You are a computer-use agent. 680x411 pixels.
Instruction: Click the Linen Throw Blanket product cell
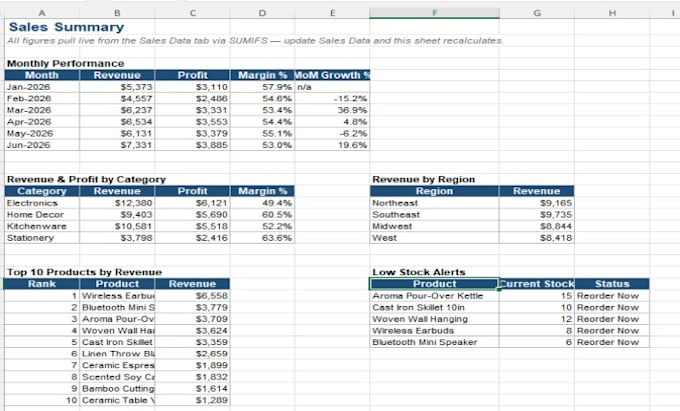[117, 354]
